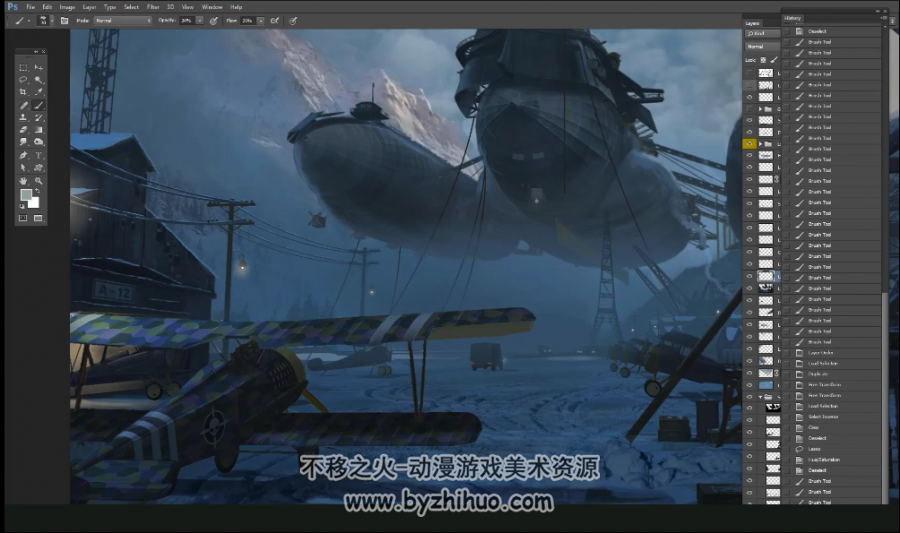Select the Pen tool
This screenshot has height=533, width=900.
click(x=23, y=155)
